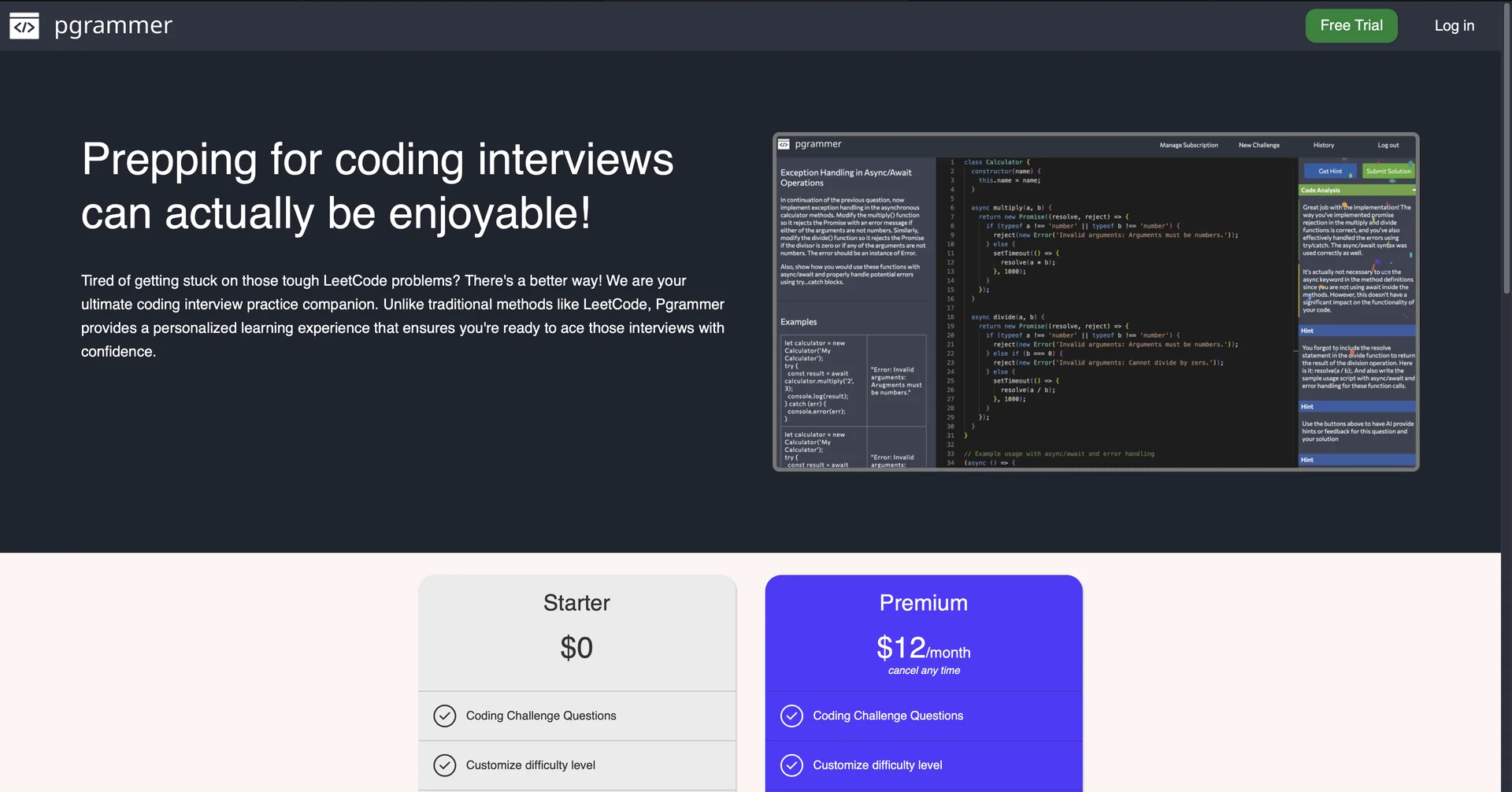Click 'Customize difficulty level' text in Premium plan

[877, 765]
